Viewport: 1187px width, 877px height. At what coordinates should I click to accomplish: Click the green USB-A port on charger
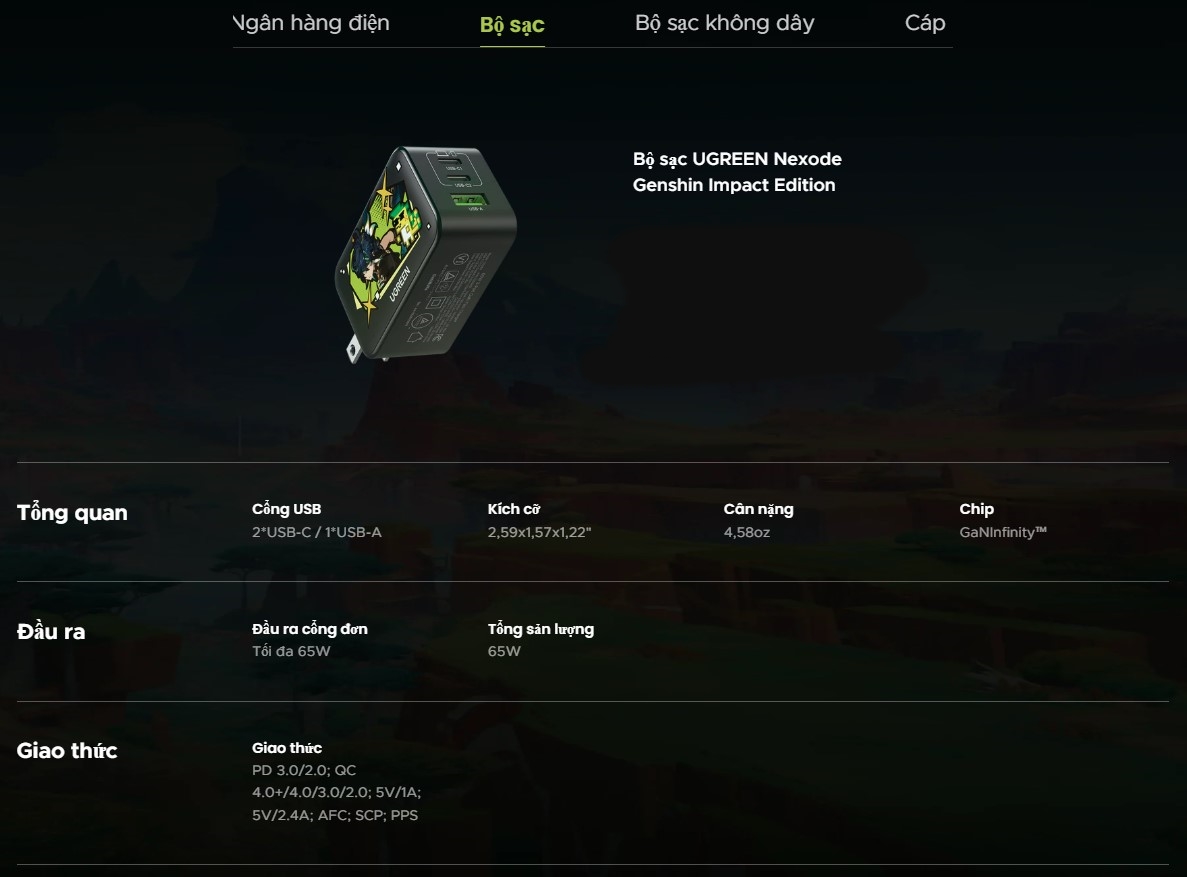pos(469,201)
